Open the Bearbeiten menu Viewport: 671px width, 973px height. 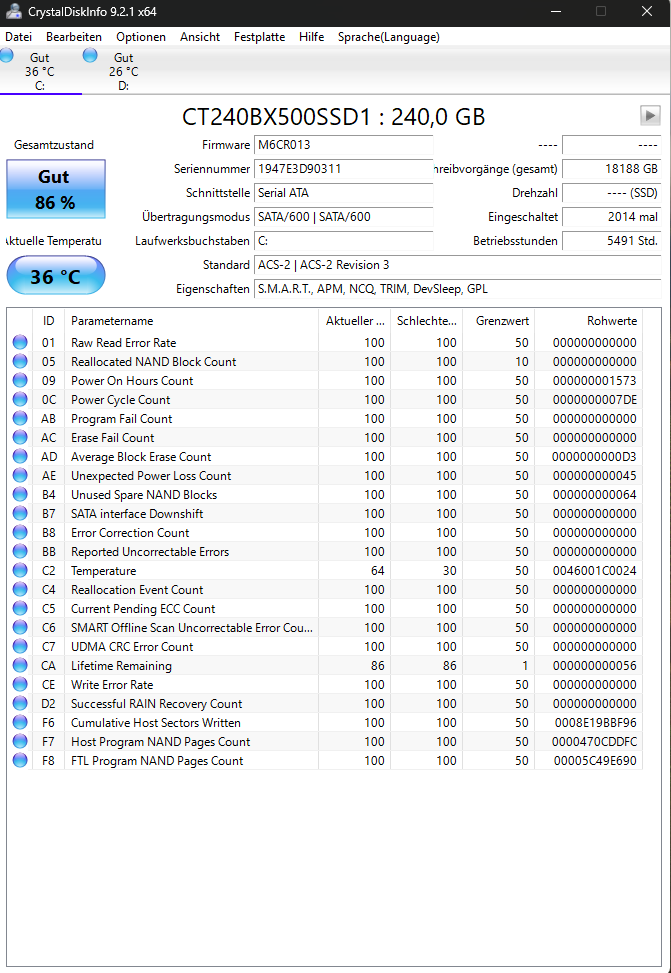point(74,37)
